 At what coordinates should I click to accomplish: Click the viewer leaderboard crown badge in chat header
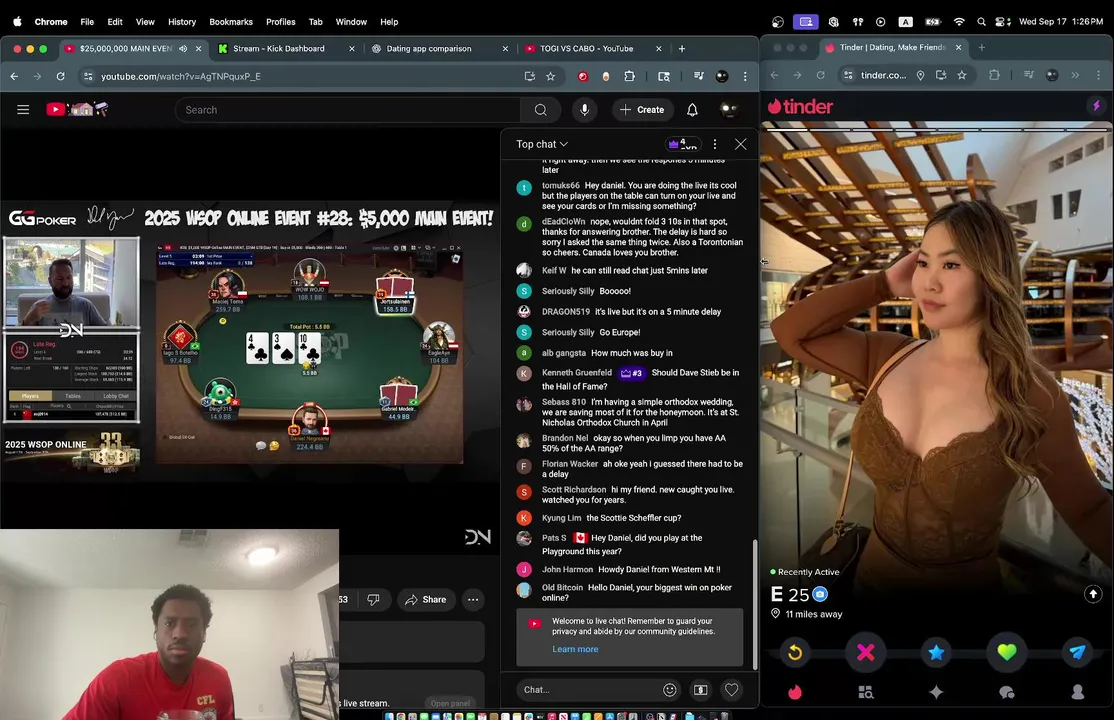pyautogui.click(x=683, y=144)
